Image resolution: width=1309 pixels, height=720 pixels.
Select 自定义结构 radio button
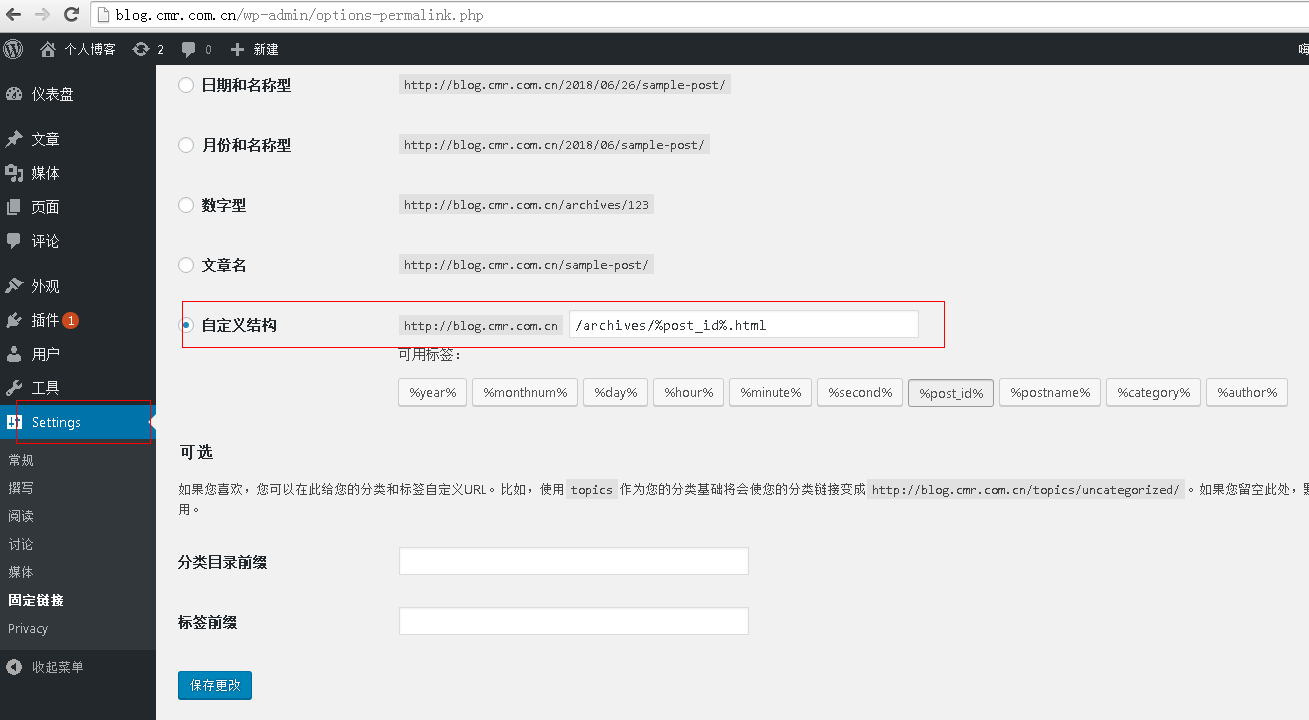coord(187,325)
